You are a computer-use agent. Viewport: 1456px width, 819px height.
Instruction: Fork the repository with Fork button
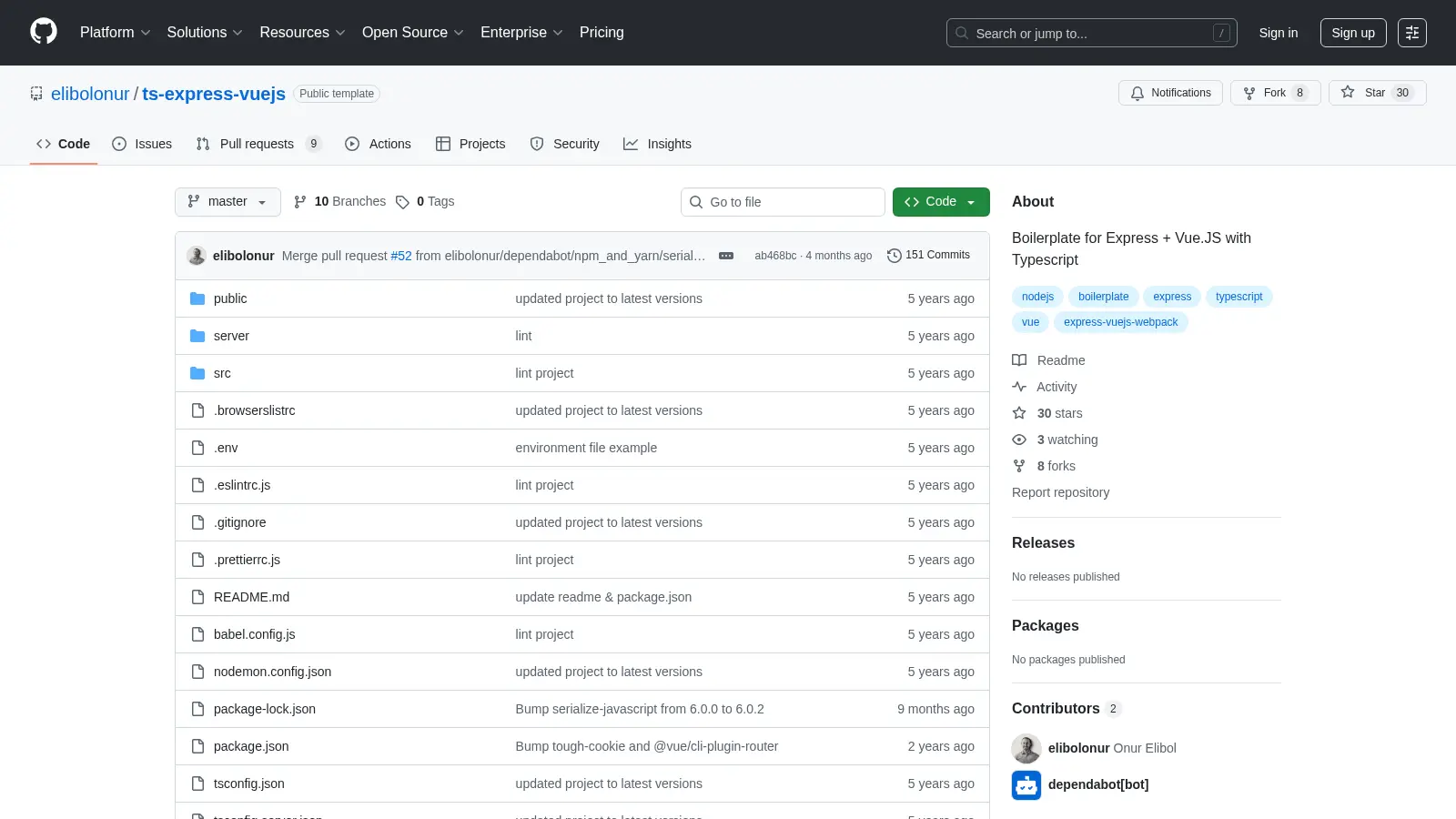click(1275, 93)
